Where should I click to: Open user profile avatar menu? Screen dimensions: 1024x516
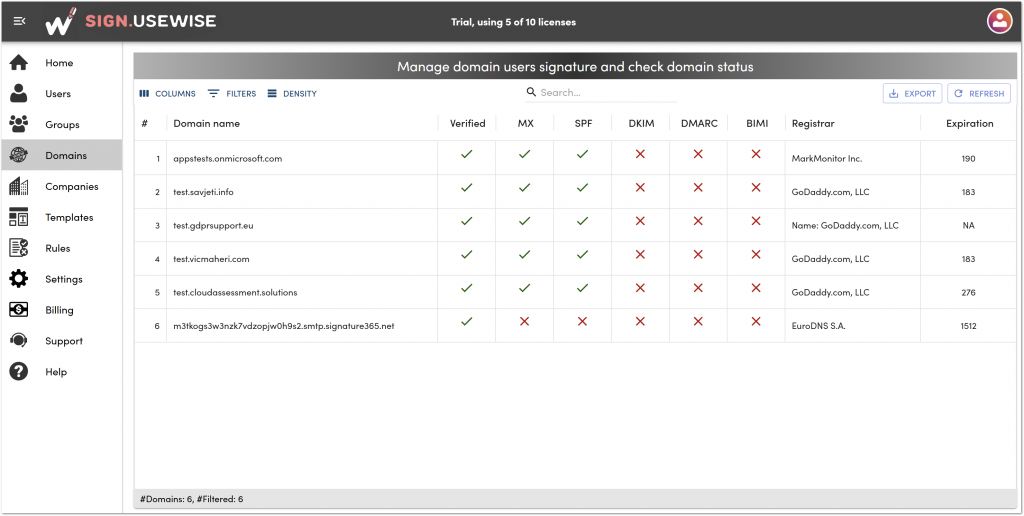999,22
